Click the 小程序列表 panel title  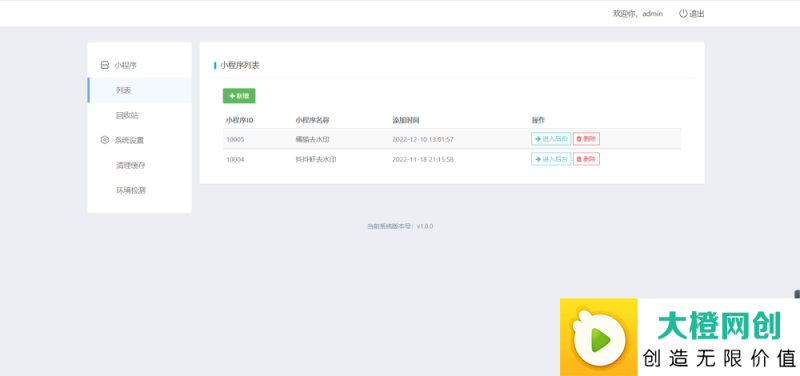240,65
